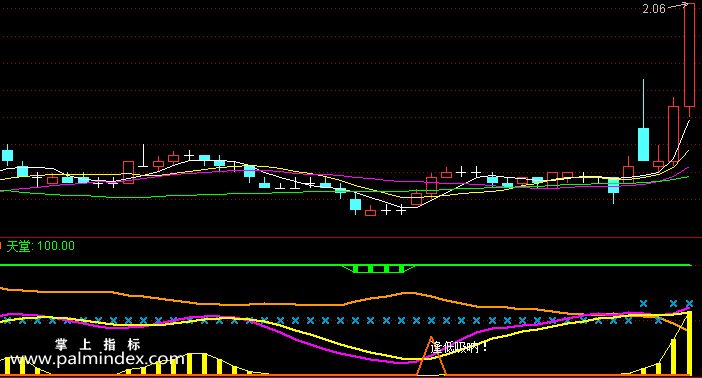
Task: Click the 掌上指标 watermark text
Action: 98,344
